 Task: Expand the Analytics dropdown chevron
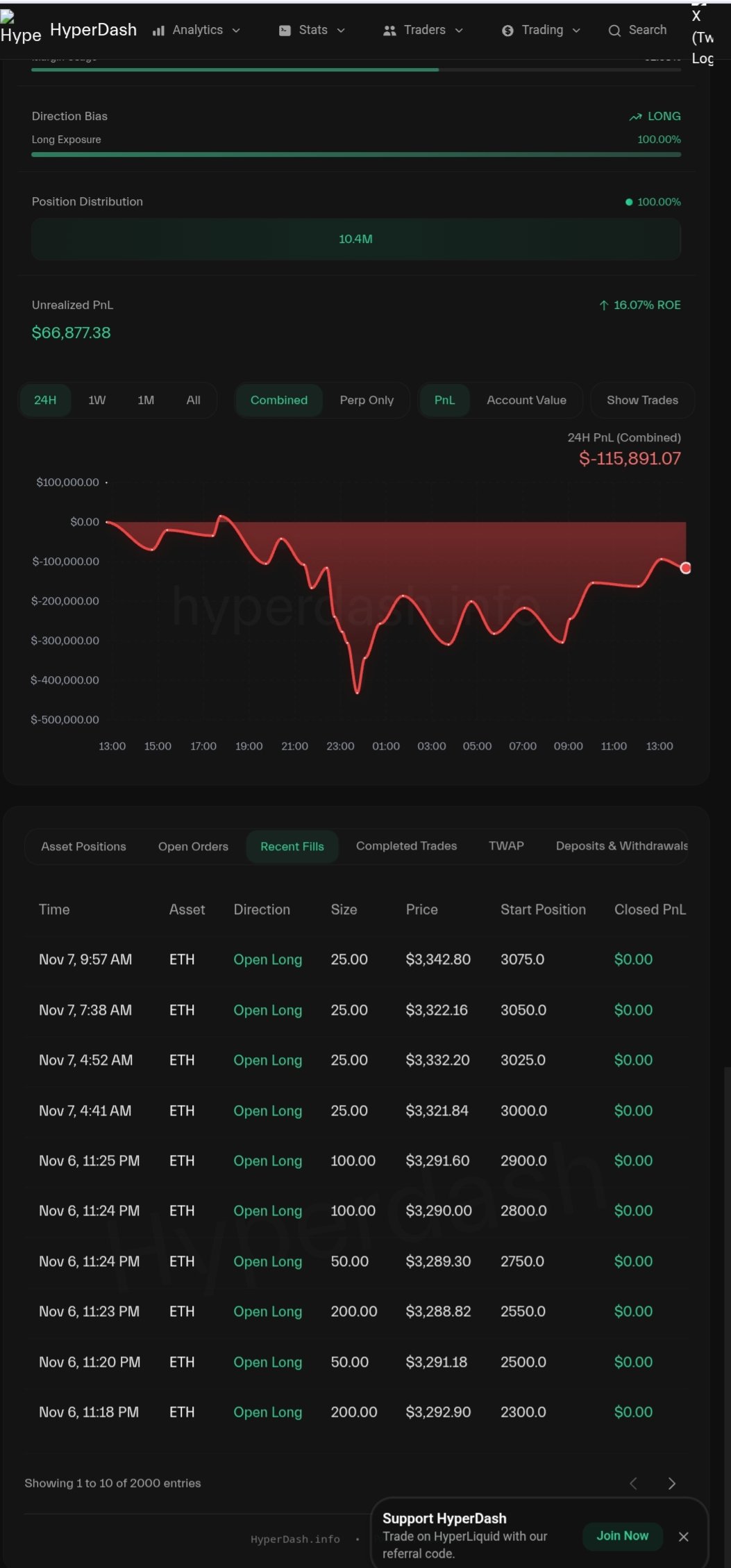(x=236, y=31)
